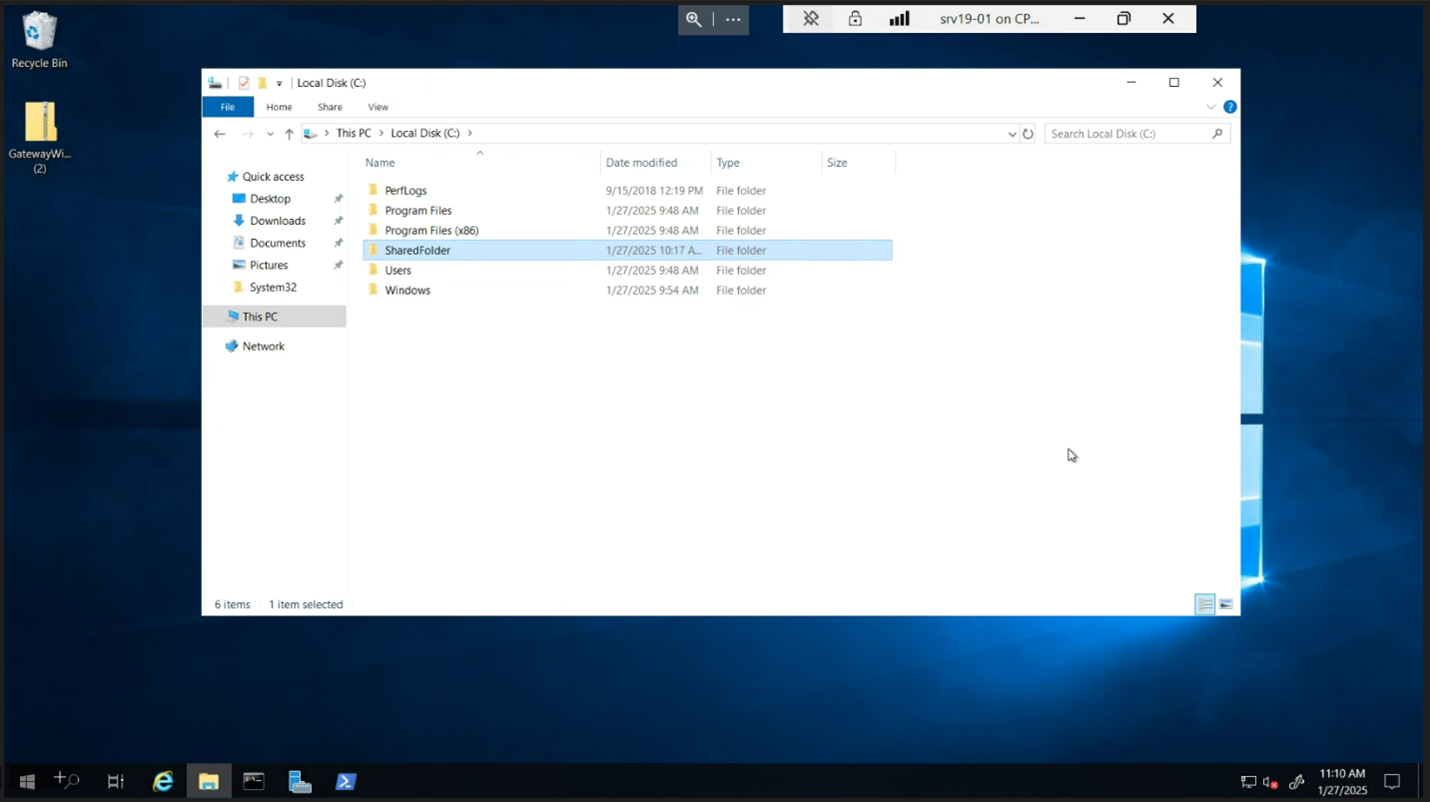
Task: Click the New Folder icon on the Quick Access Toolbar
Action: tap(262, 82)
